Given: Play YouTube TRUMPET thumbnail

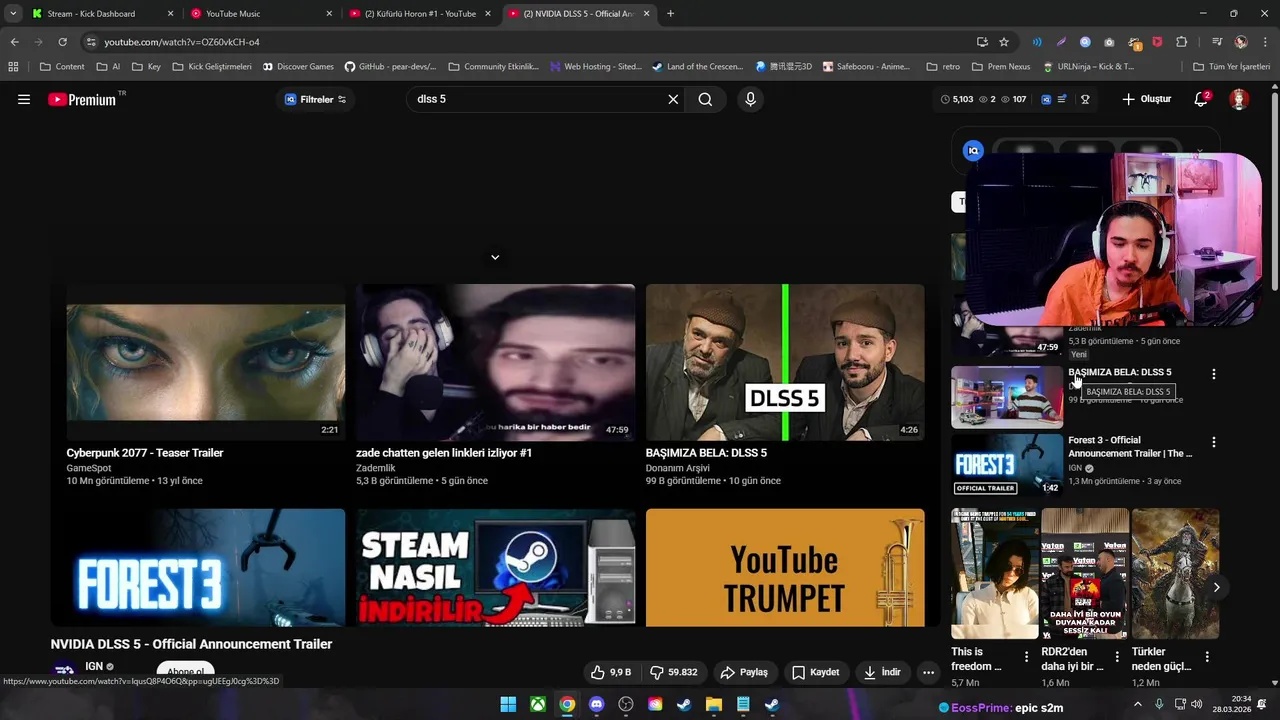Looking at the screenshot, I should (785, 567).
